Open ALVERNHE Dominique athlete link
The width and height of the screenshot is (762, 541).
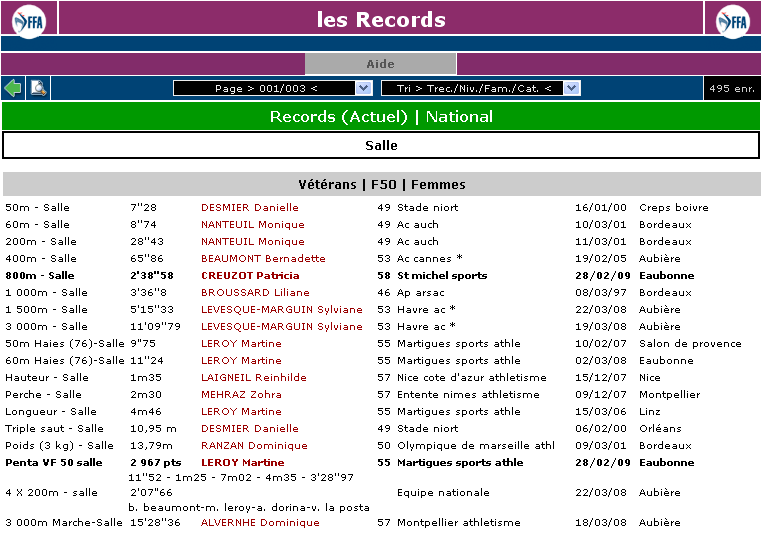point(260,523)
